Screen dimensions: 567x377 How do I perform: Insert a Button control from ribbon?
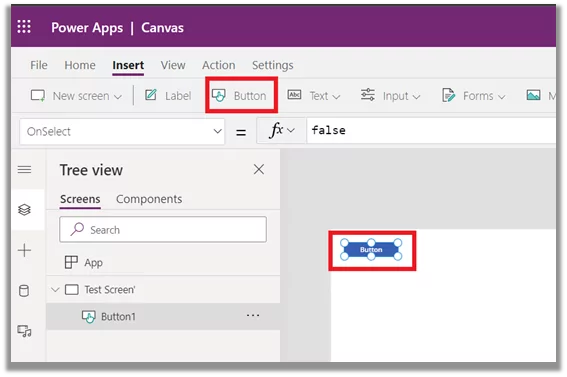(239, 96)
